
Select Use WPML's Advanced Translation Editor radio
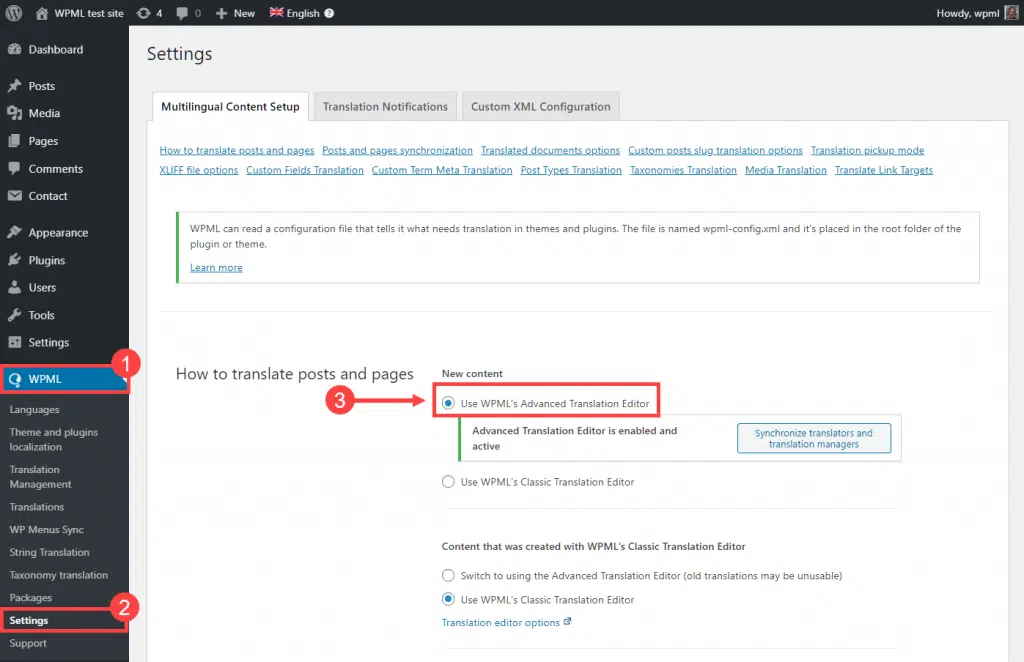pyautogui.click(x=448, y=403)
